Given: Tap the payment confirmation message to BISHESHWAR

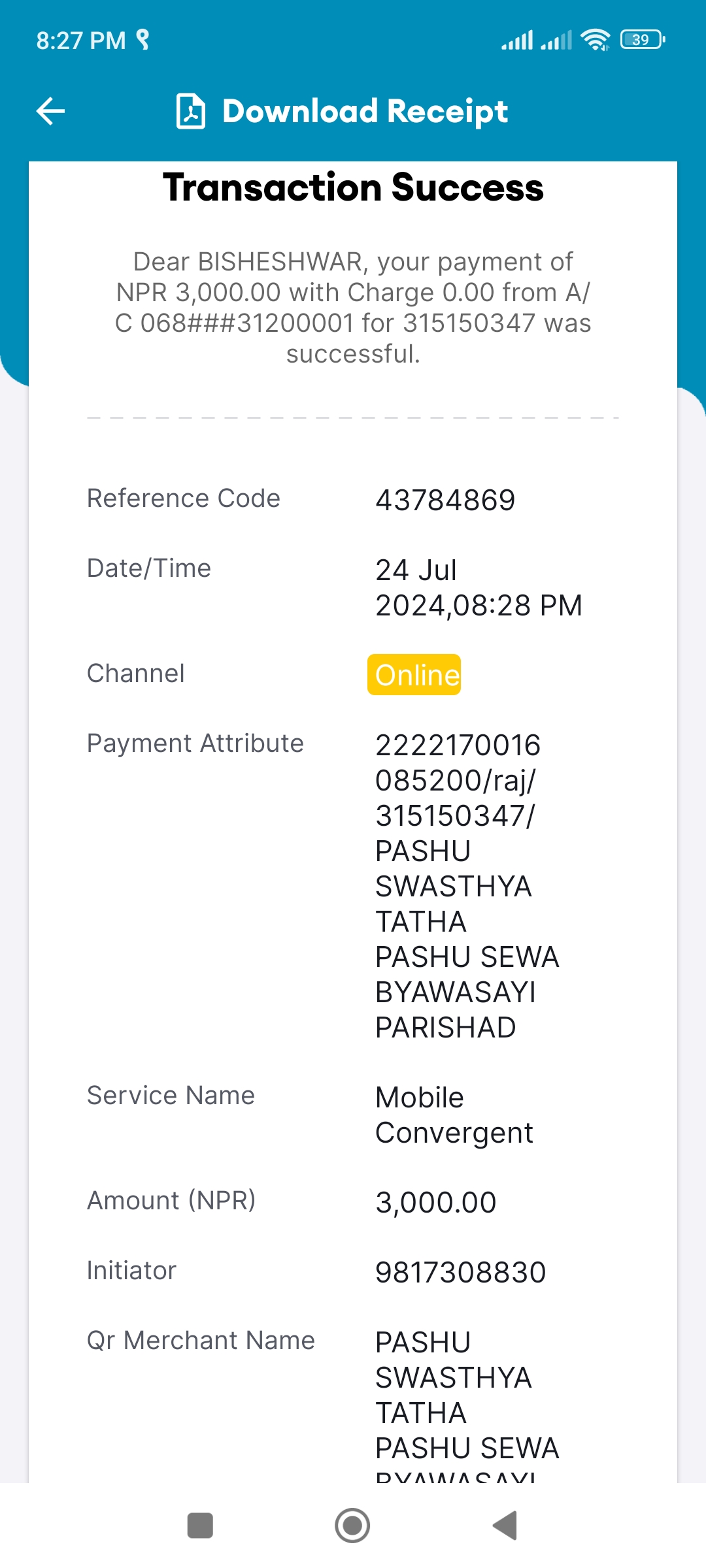Looking at the screenshot, I should point(353,308).
